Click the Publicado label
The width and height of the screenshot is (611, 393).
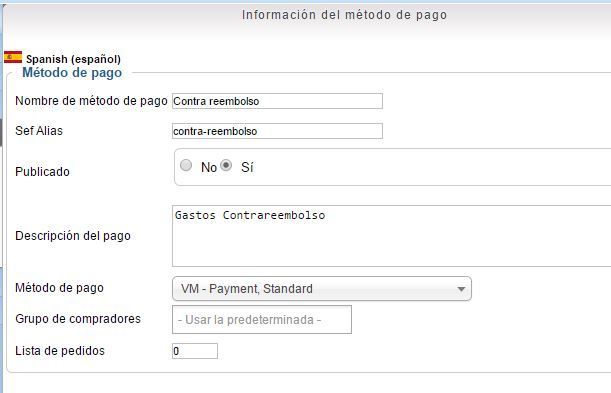pyautogui.click(x=42, y=172)
